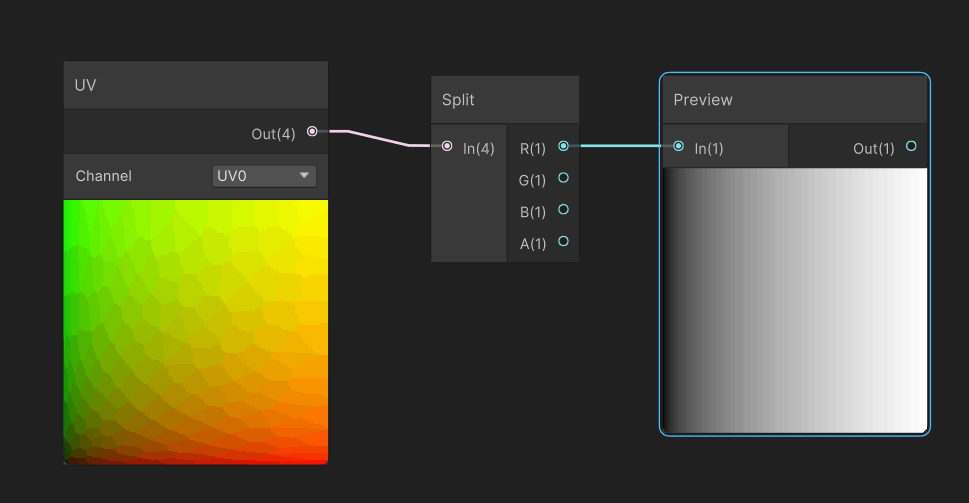Viewport: 969px width, 503px height.
Task: Select the UV node title bar
Action: click(196, 85)
